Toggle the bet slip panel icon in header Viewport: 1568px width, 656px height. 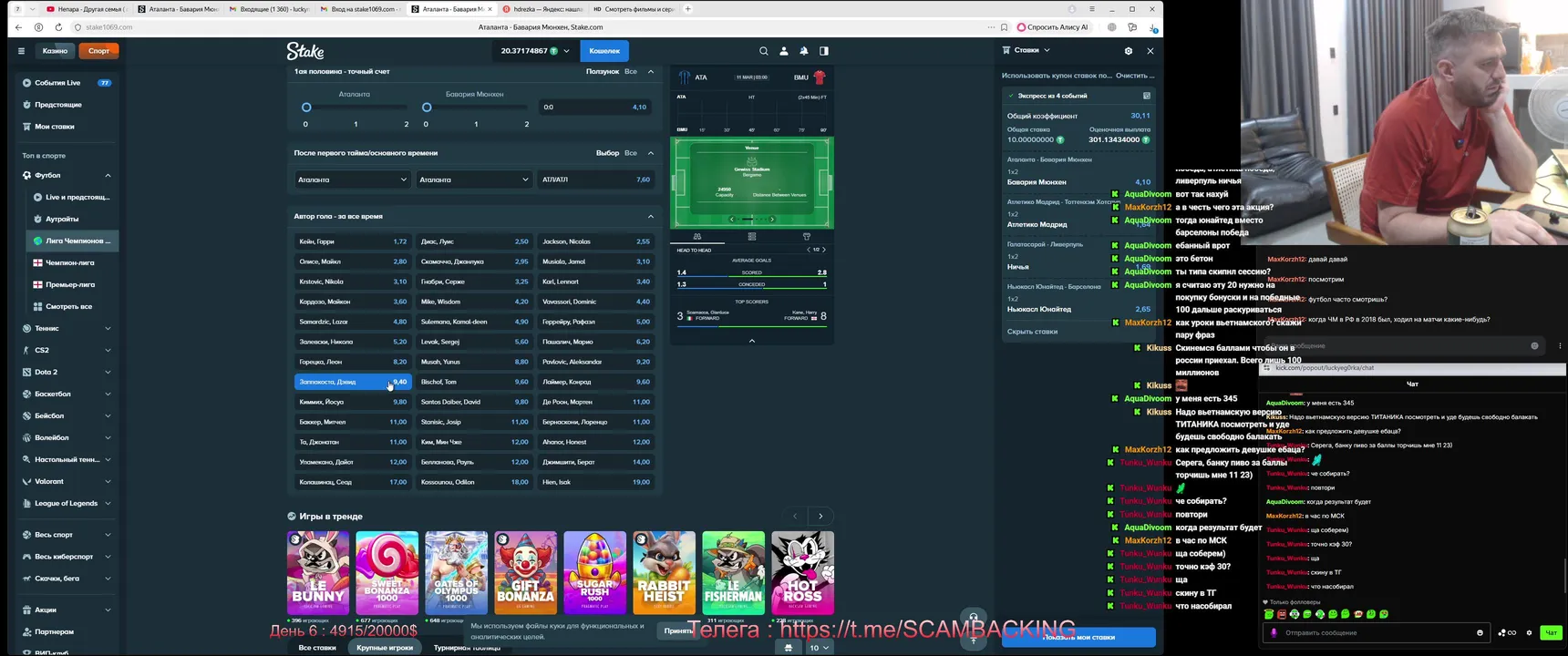pyautogui.click(x=824, y=51)
